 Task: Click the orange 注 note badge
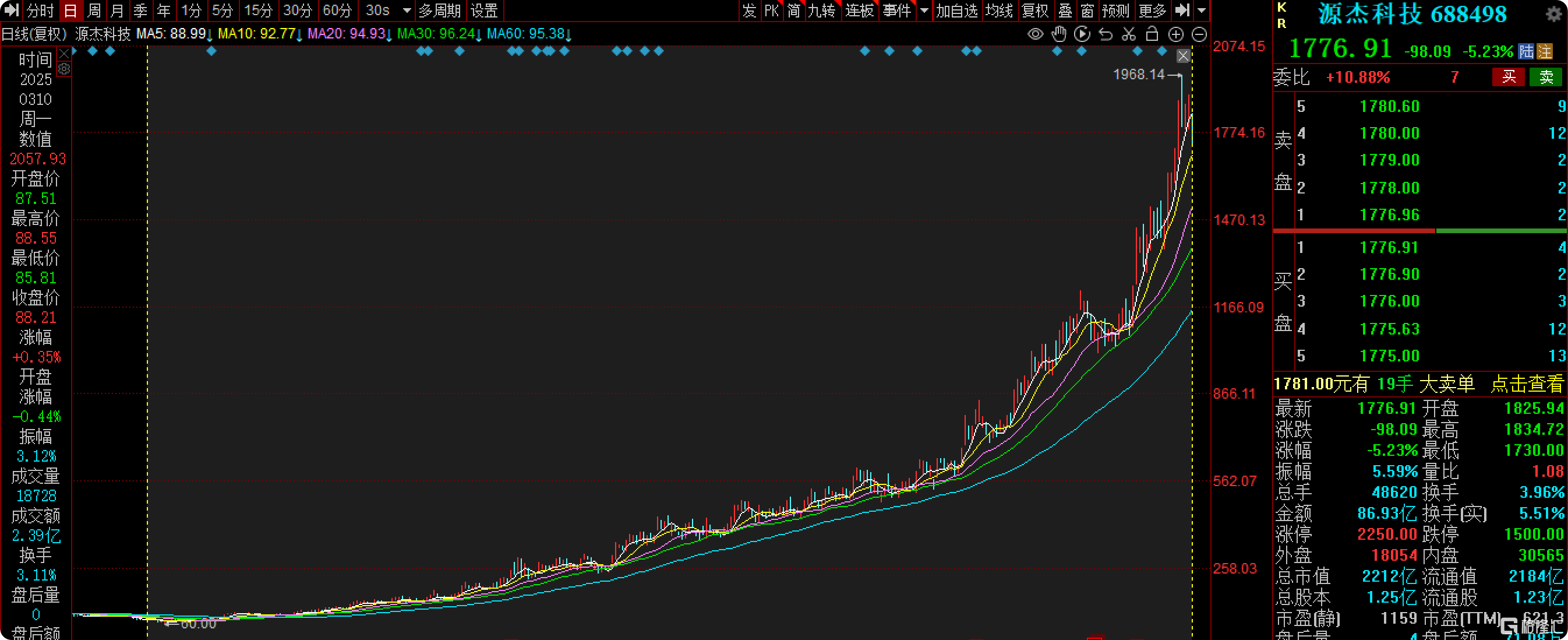pyautogui.click(x=1545, y=51)
